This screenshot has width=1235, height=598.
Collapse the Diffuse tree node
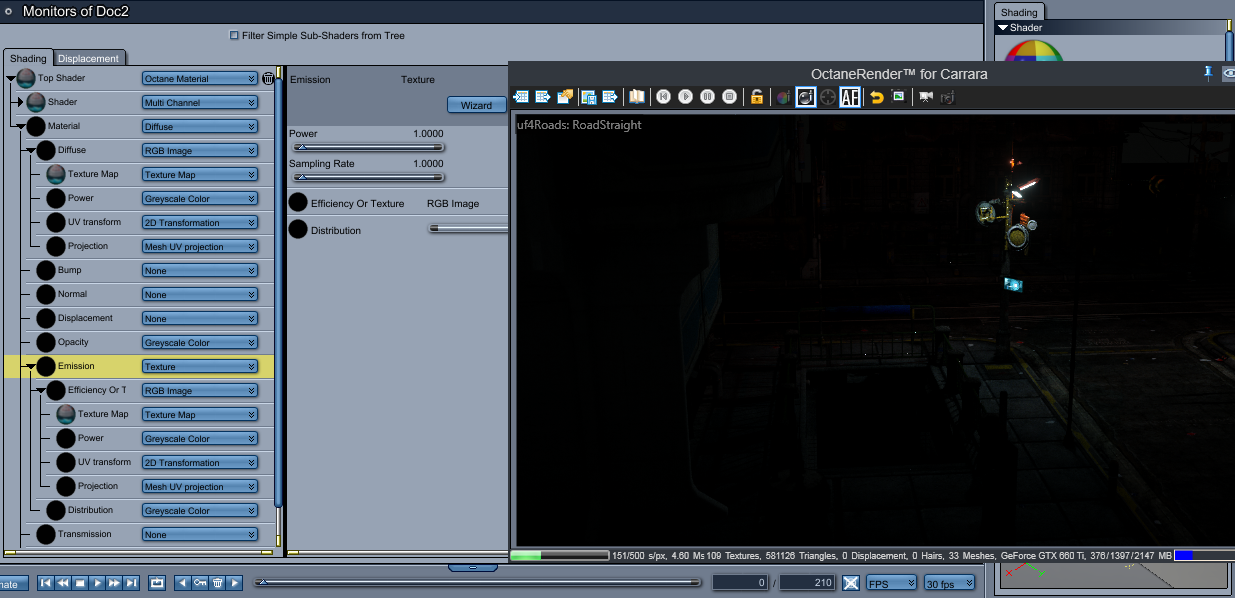31,151
